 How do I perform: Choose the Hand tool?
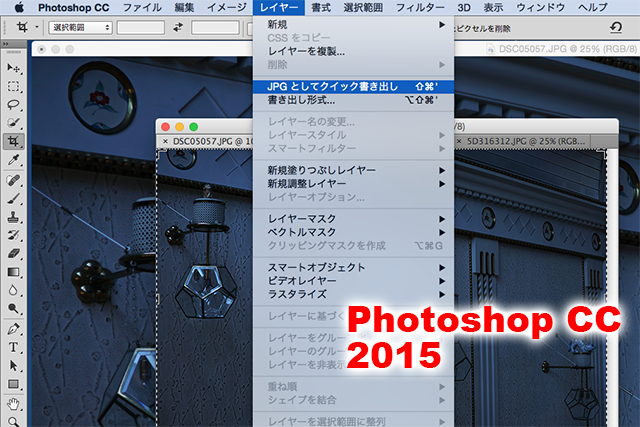[x=14, y=403]
